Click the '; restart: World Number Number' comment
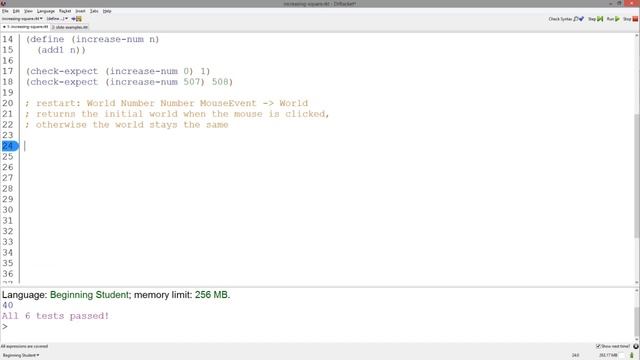Screen dimensions: 640x360 (x=167, y=103)
